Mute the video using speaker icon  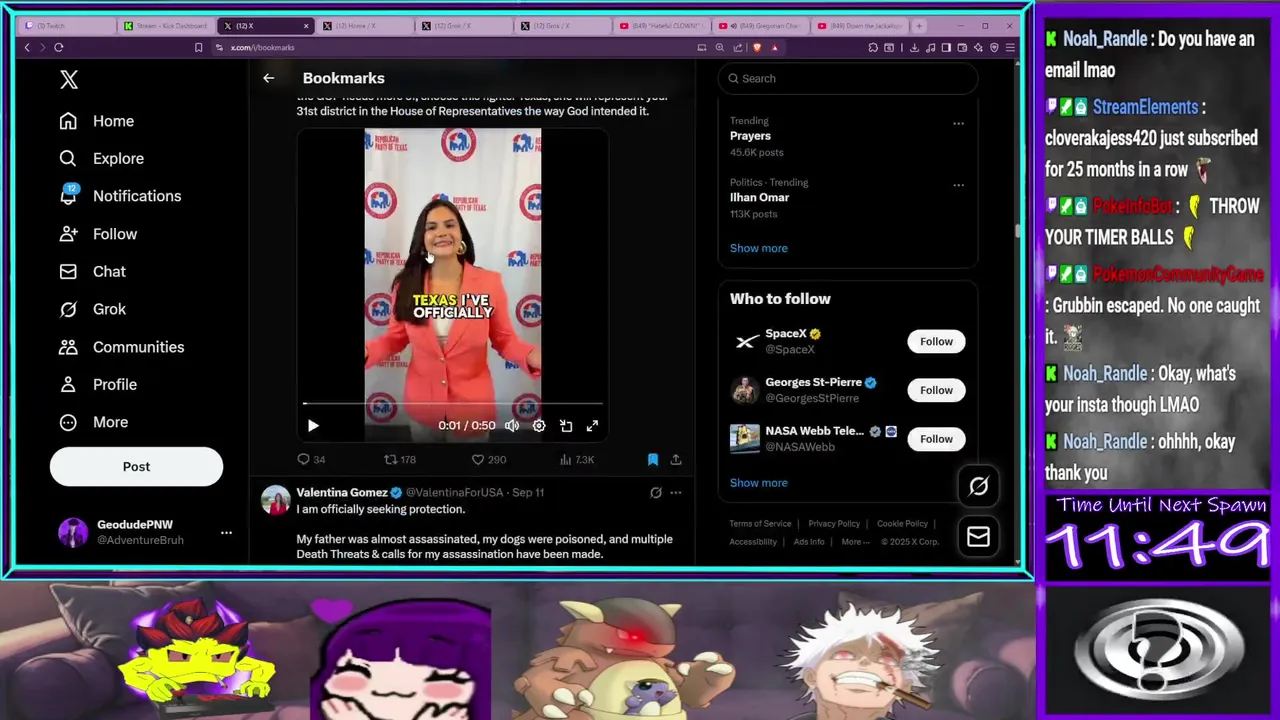(x=512, y=426)
